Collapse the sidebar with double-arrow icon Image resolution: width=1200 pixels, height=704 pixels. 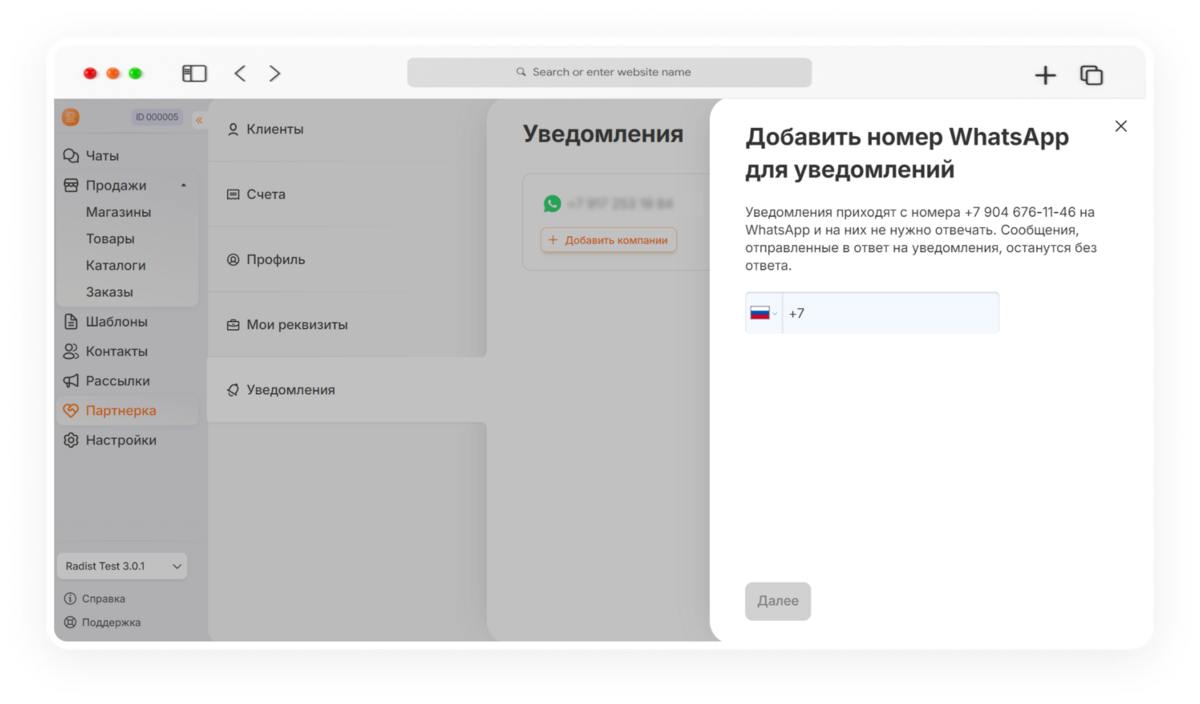tap(199, 120)
